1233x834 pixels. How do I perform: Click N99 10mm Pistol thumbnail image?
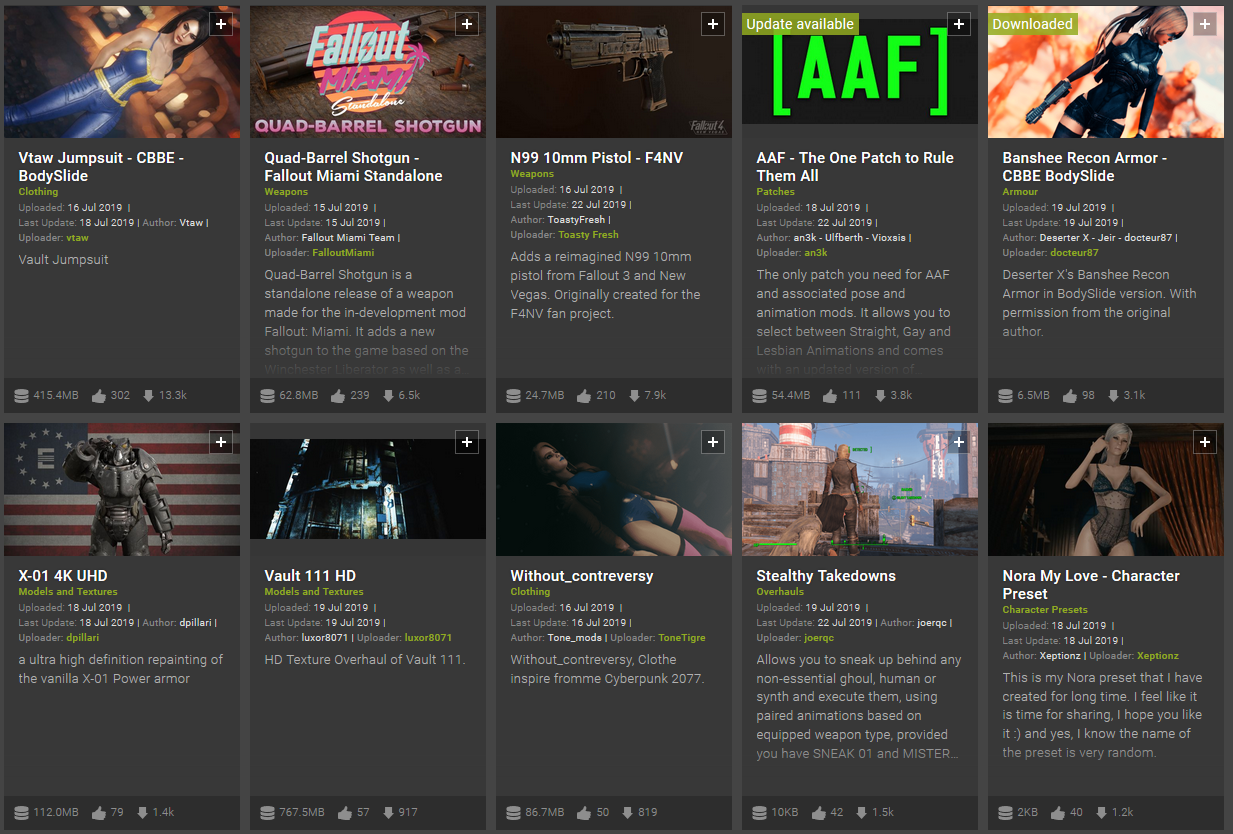pyautogui.click(x=614, y=72)
